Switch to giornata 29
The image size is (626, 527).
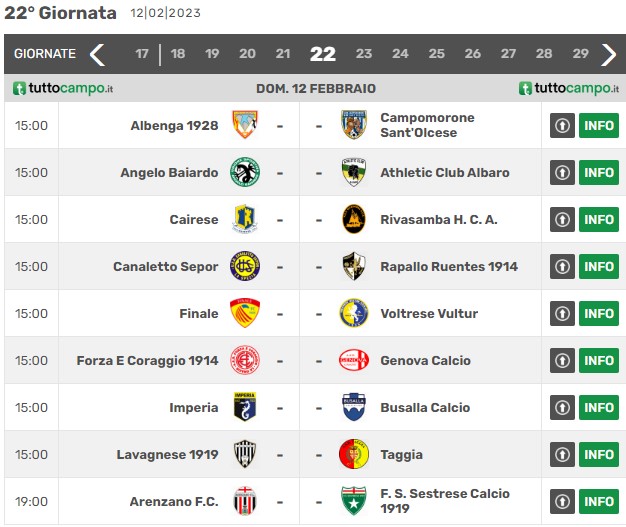point(580,53)
